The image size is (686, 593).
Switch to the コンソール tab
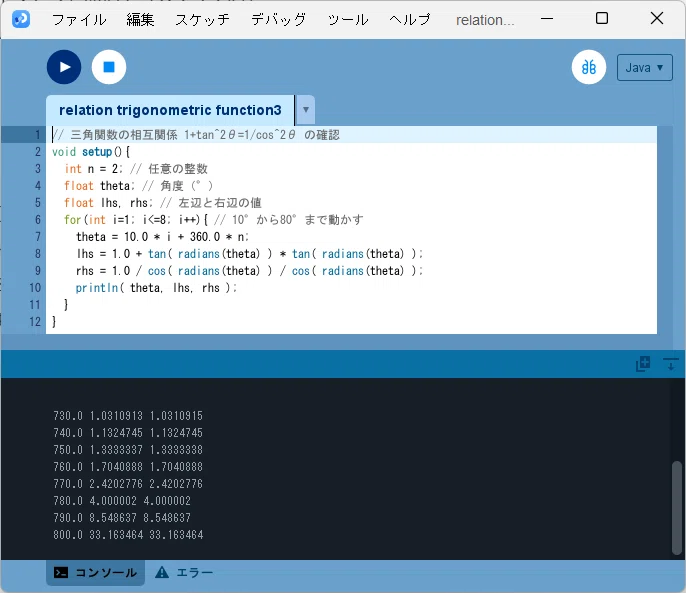(x=95, y=572)
